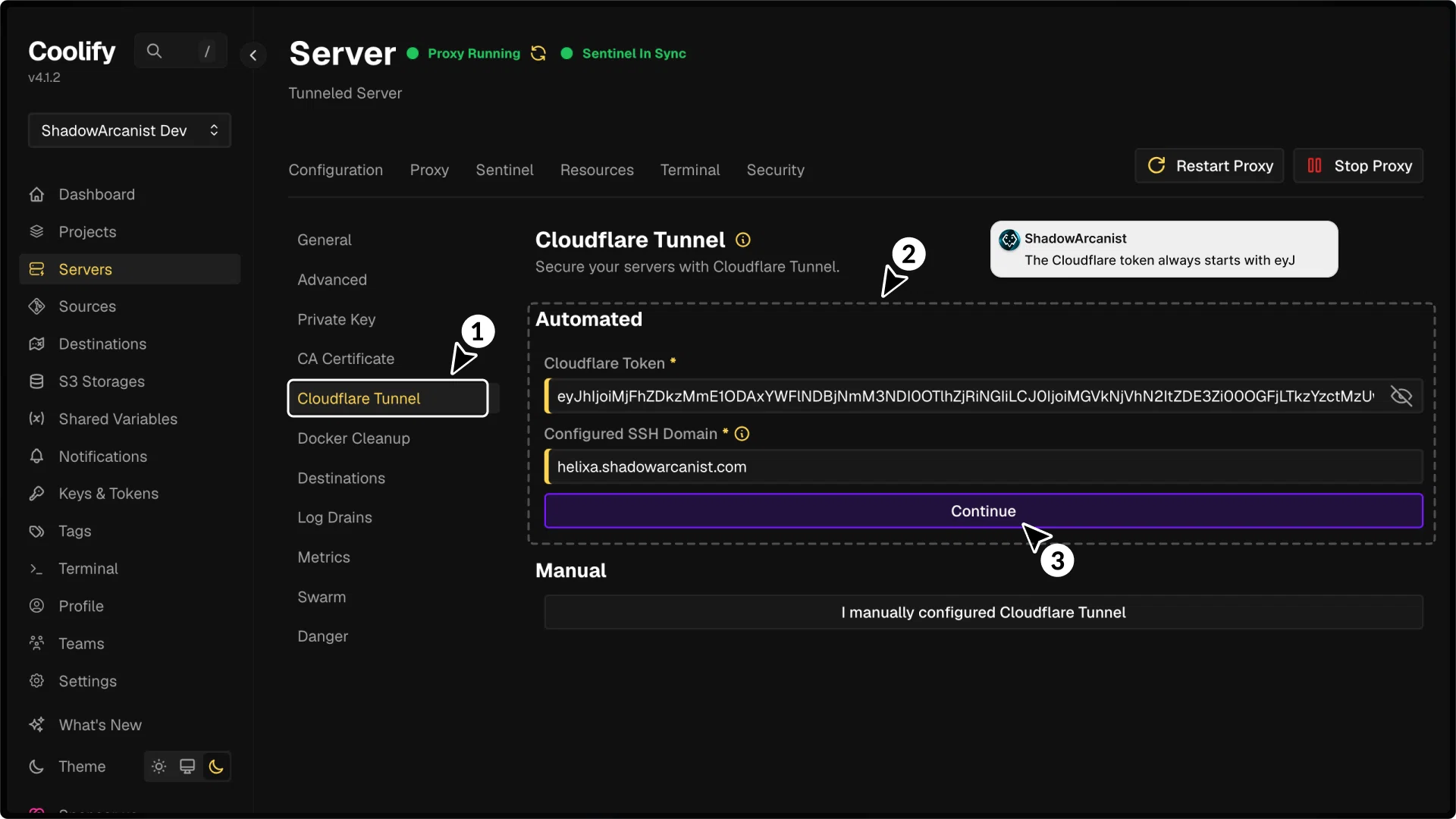Image resolution: width=1456 pixels, height=819 pixels.
Task: Click the Restart Proxy button
Action: pyautogui.click(x=1210, y=165)
